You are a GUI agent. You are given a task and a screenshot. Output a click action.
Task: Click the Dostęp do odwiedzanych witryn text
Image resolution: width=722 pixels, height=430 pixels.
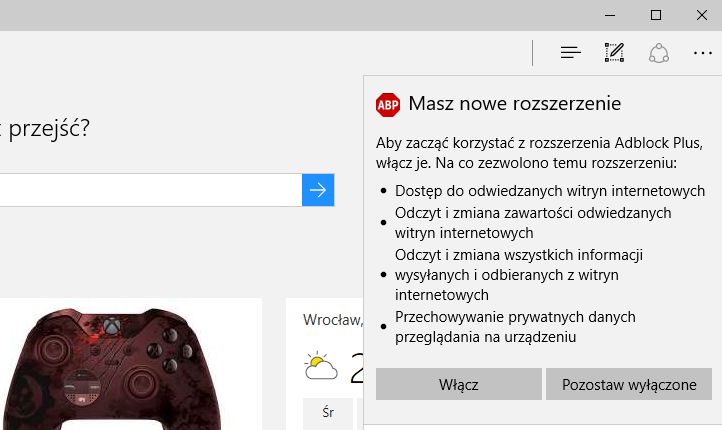550,191
